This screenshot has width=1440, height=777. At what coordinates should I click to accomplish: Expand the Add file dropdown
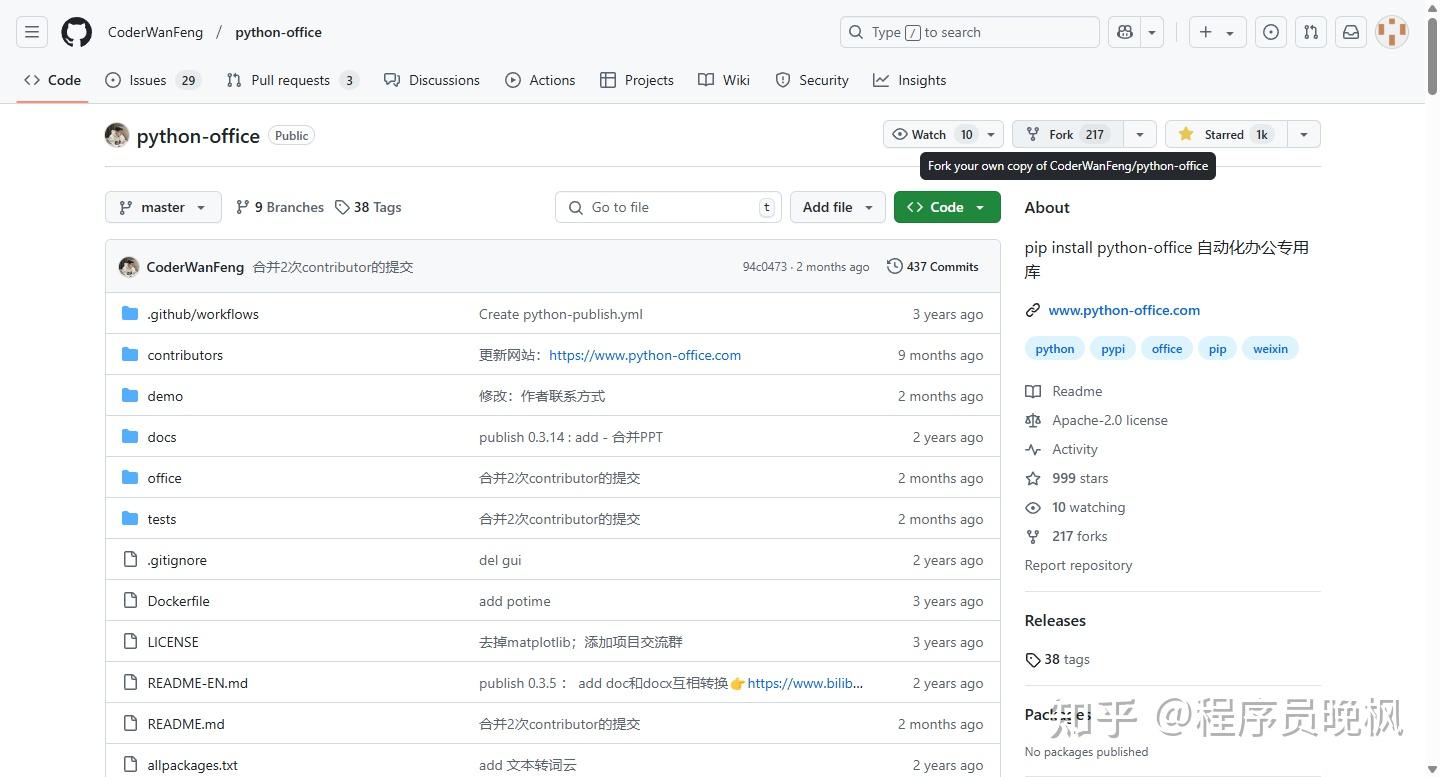(x=837, y=207)
